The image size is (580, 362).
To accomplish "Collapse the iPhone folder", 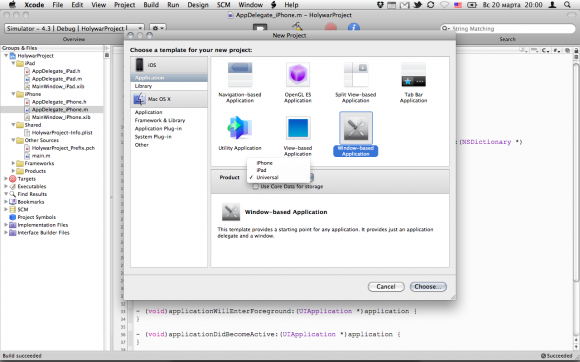I will click(13, 94).
